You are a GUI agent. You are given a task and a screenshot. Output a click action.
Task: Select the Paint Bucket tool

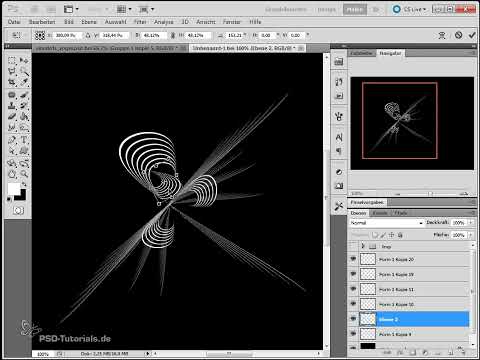click(x=24, y=117)
